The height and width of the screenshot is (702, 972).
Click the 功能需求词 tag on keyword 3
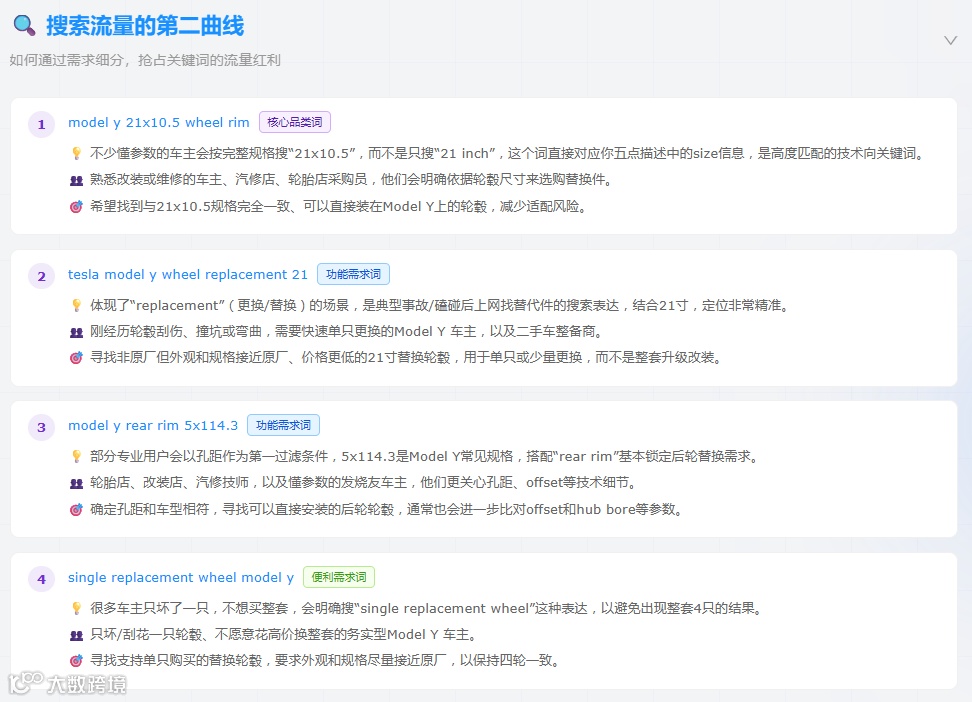click(x=283, y=425)
